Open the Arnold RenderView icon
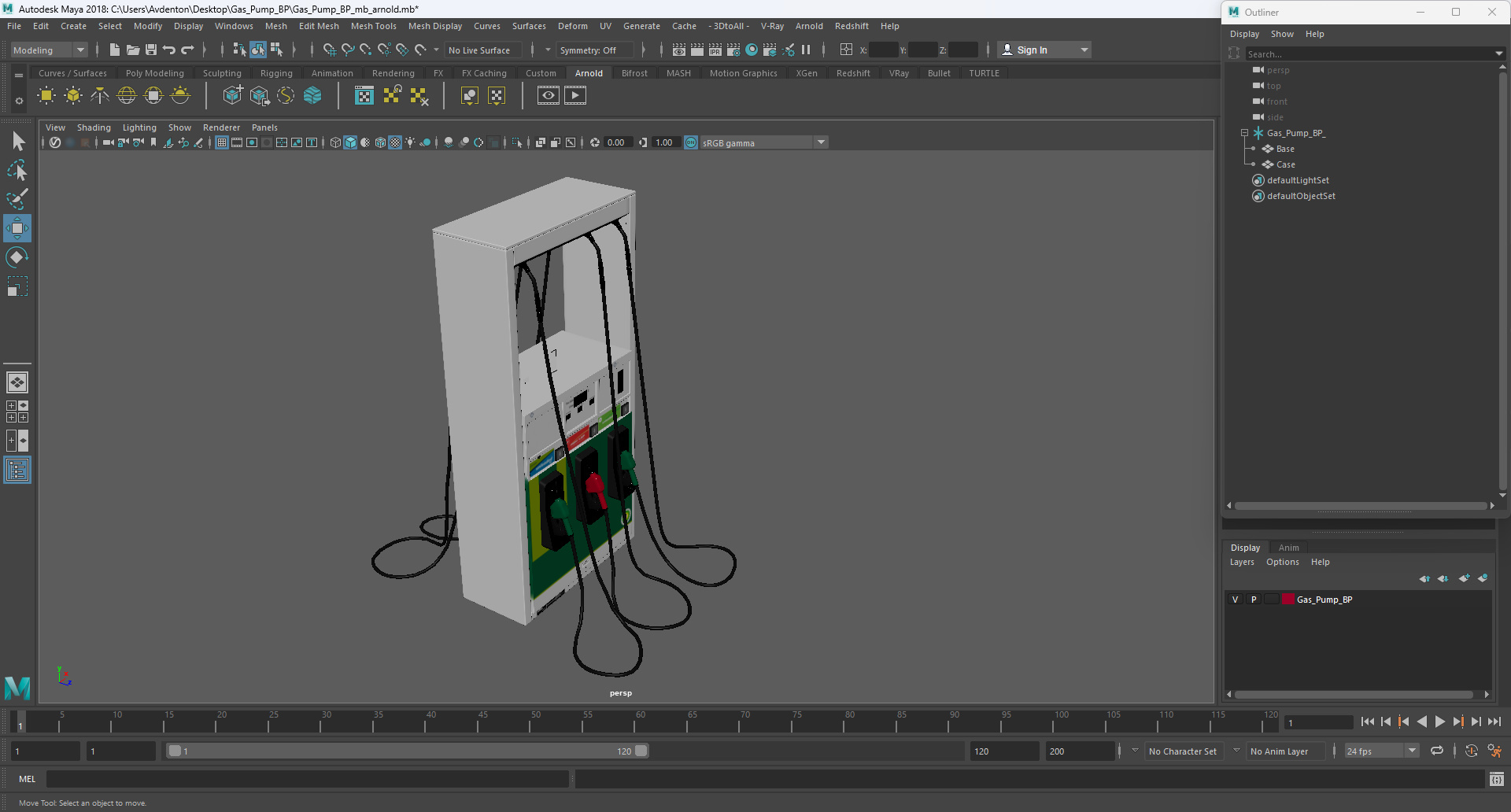Screen dimensions: 1511x812 pos(549,96)
